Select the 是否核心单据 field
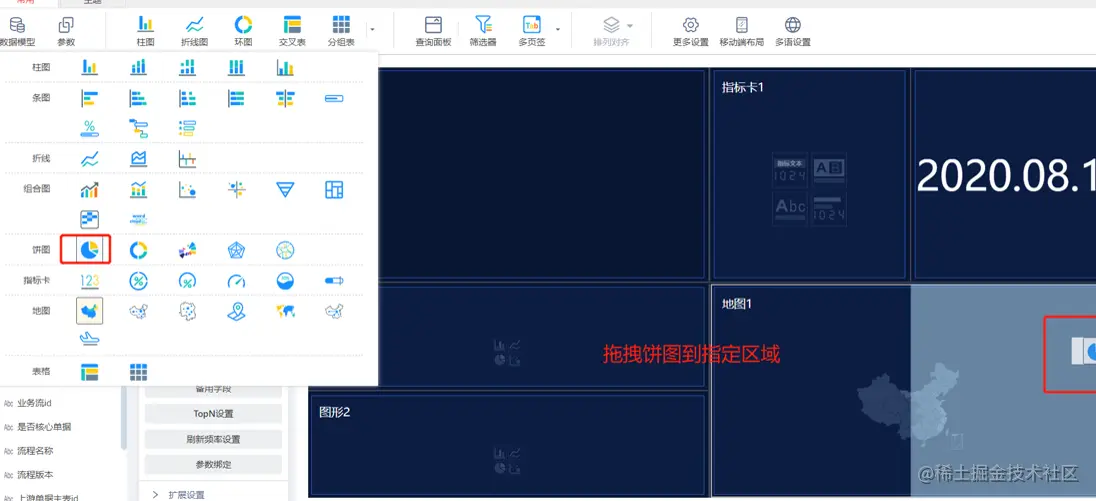This screenshot has width=1096, height=501. [44, 427]
